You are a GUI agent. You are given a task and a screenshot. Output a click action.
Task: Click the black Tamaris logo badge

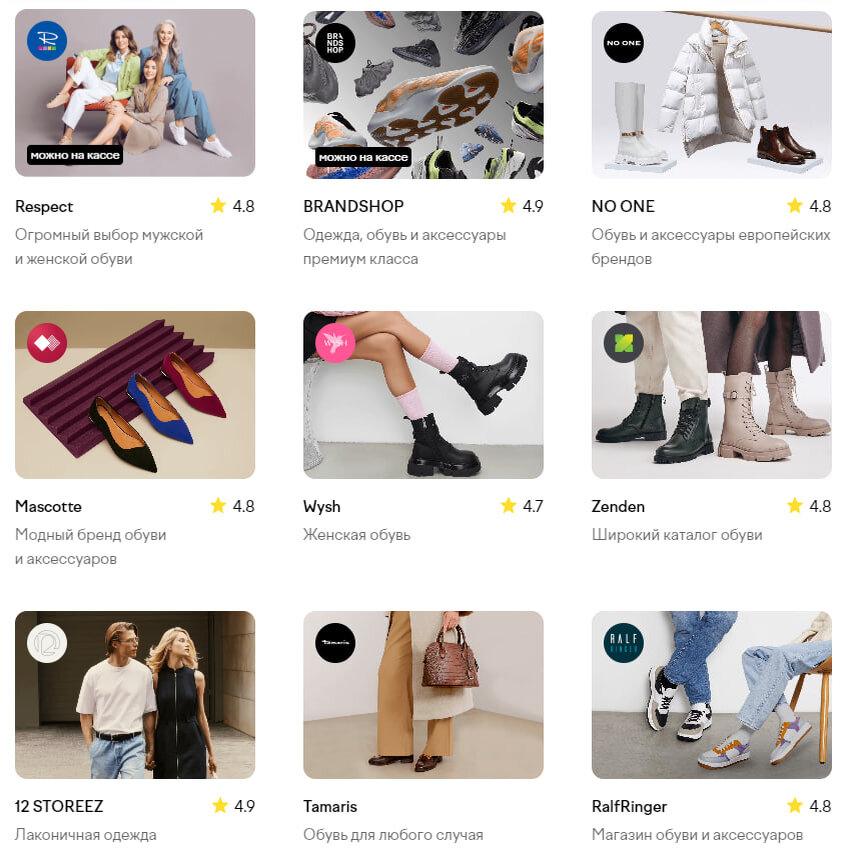pos(335,643)
